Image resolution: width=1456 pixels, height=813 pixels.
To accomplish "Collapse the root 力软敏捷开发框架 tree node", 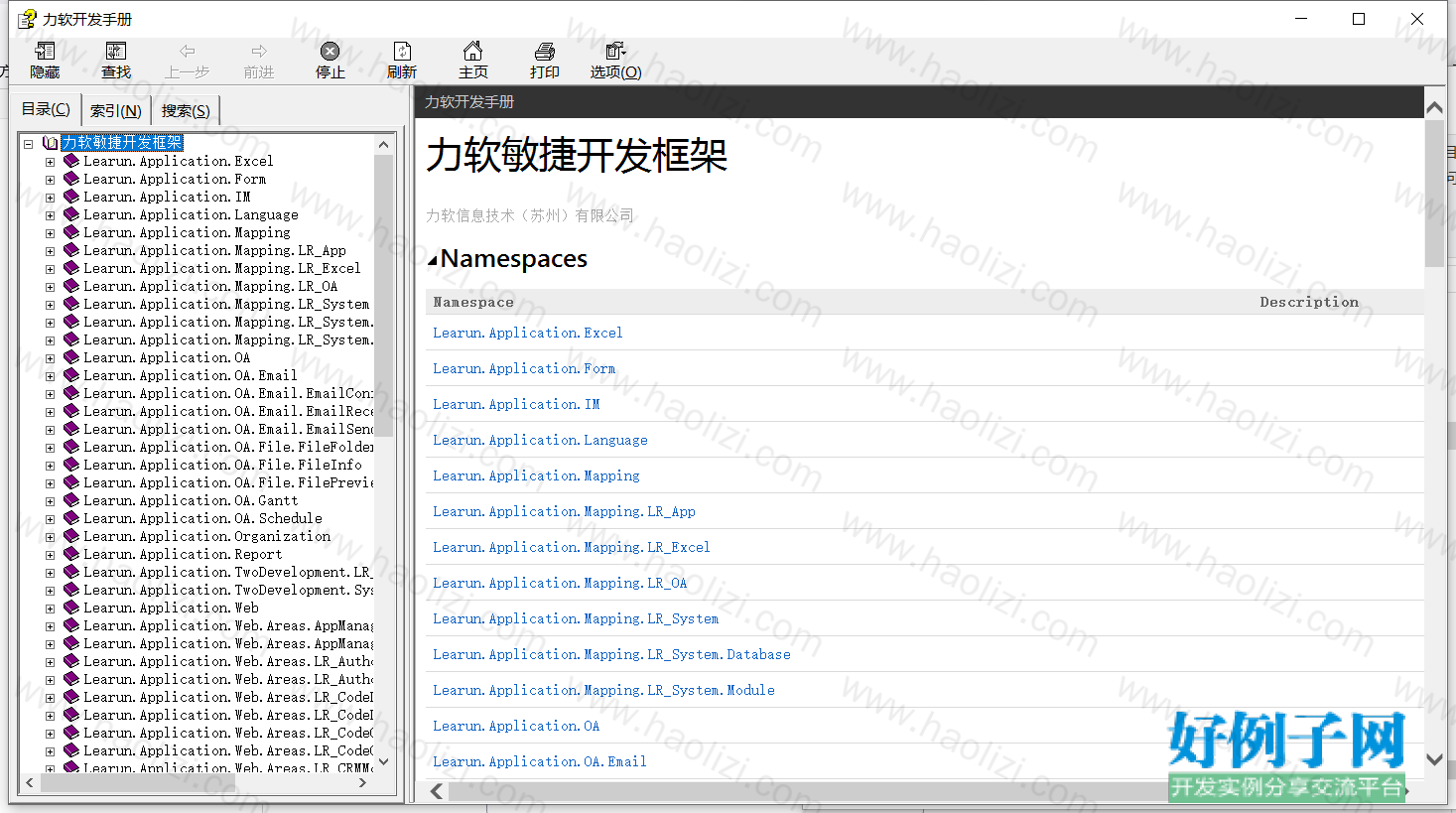I will tap(29, 144).
